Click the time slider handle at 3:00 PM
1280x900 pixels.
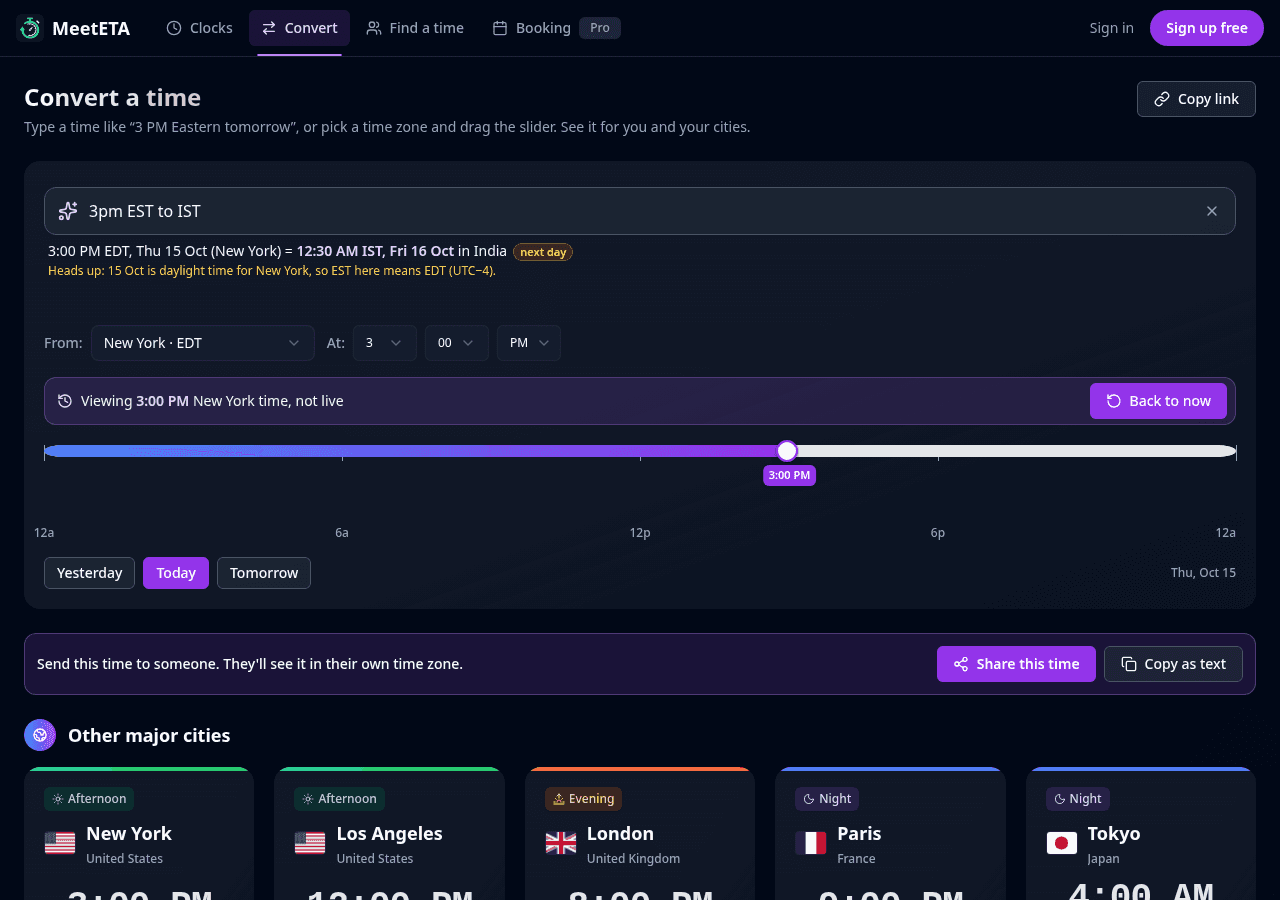click(787, 451)
